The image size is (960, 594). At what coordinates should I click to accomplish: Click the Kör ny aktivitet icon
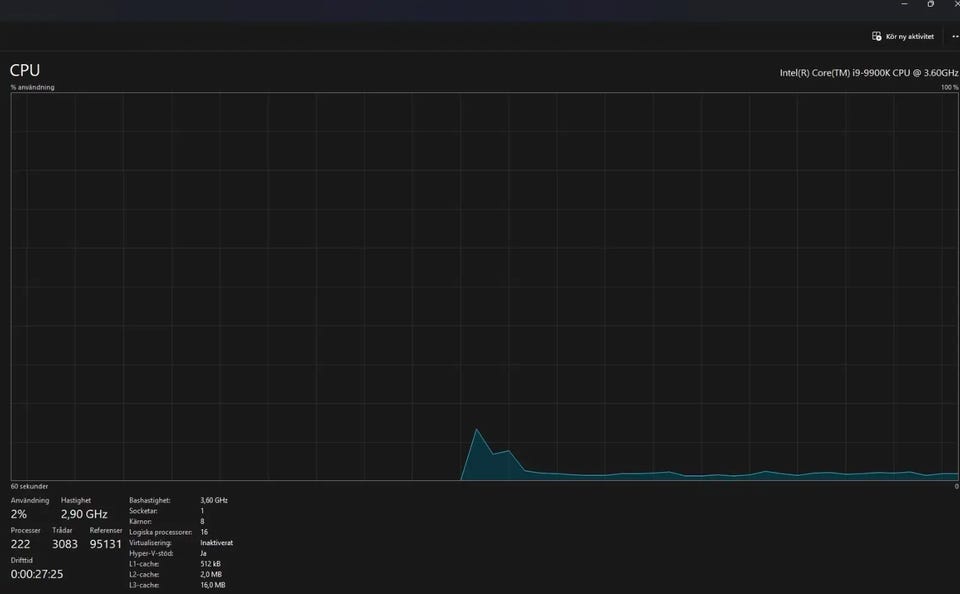point(877,36)
